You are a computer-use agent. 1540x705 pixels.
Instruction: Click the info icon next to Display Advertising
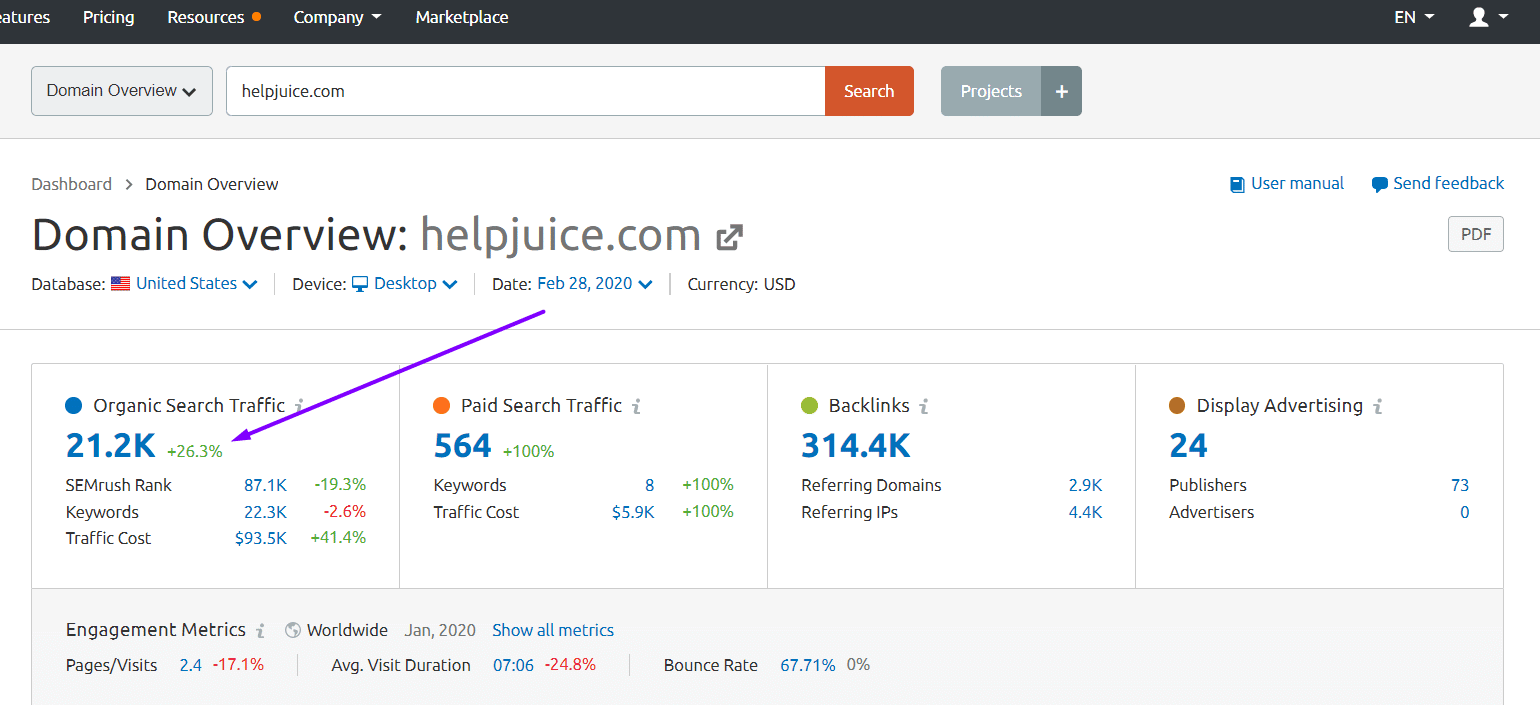click(x=1377, y=406)
